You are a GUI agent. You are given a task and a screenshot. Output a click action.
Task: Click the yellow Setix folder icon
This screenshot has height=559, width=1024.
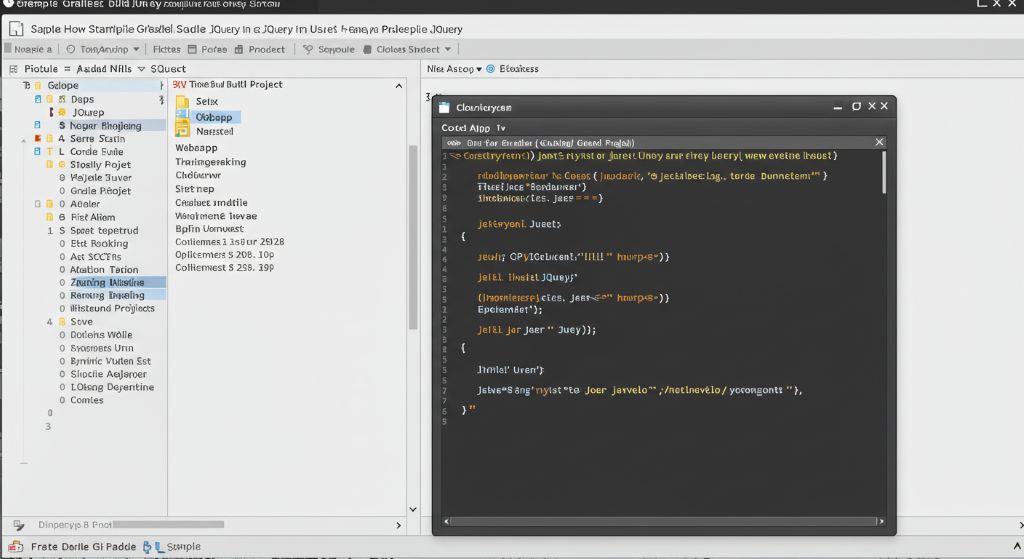(182, 102)
